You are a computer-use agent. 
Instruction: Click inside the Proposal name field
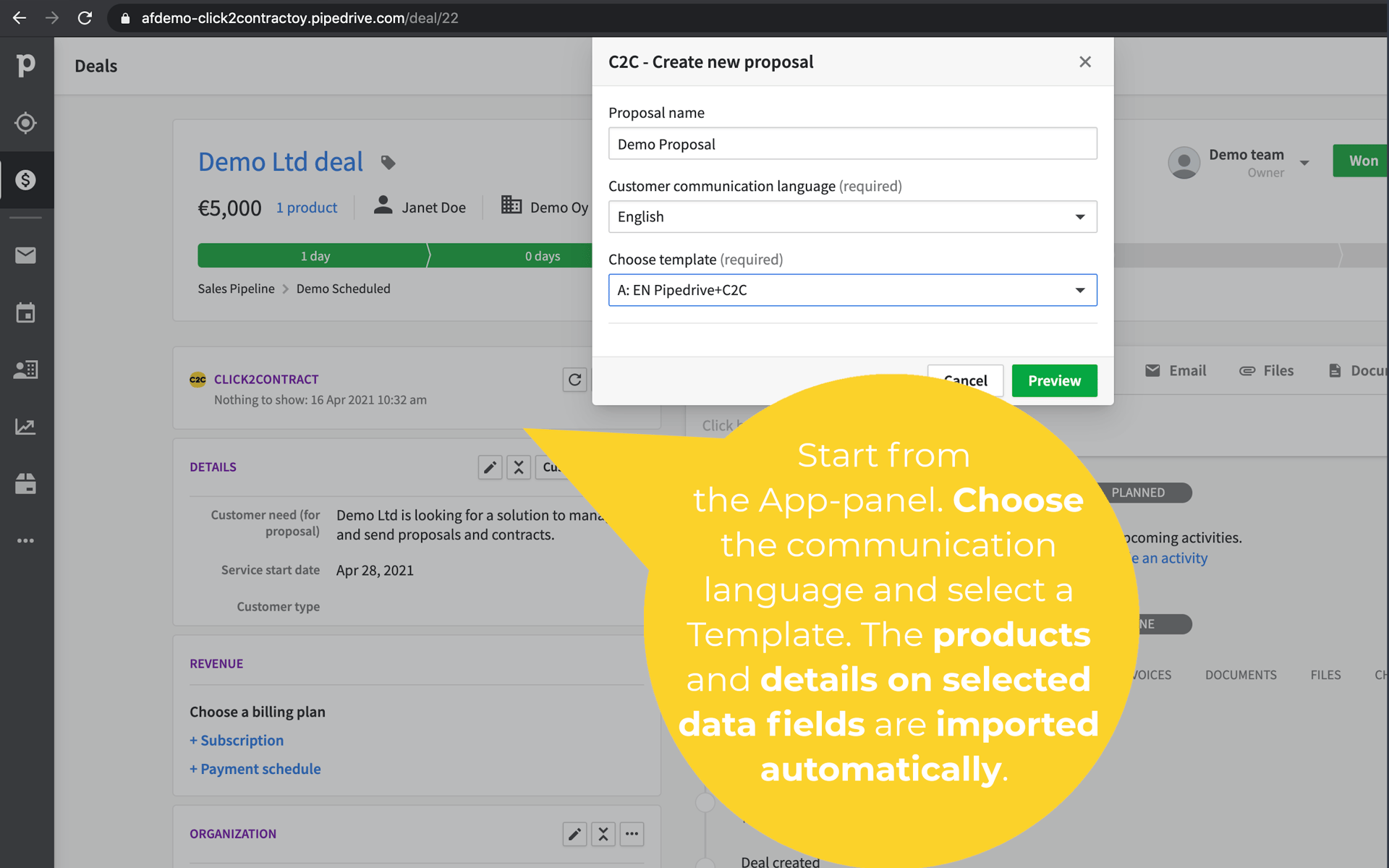852,143
